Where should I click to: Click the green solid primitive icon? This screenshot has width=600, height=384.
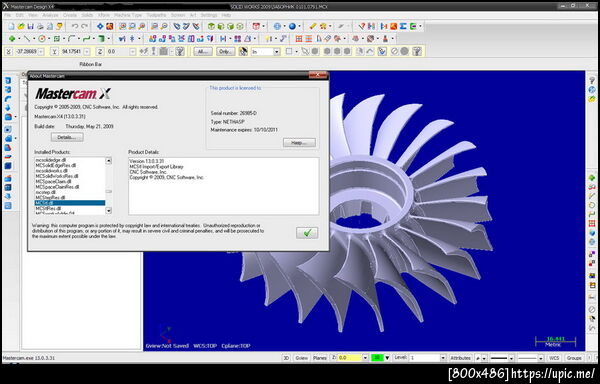point(101,39)
